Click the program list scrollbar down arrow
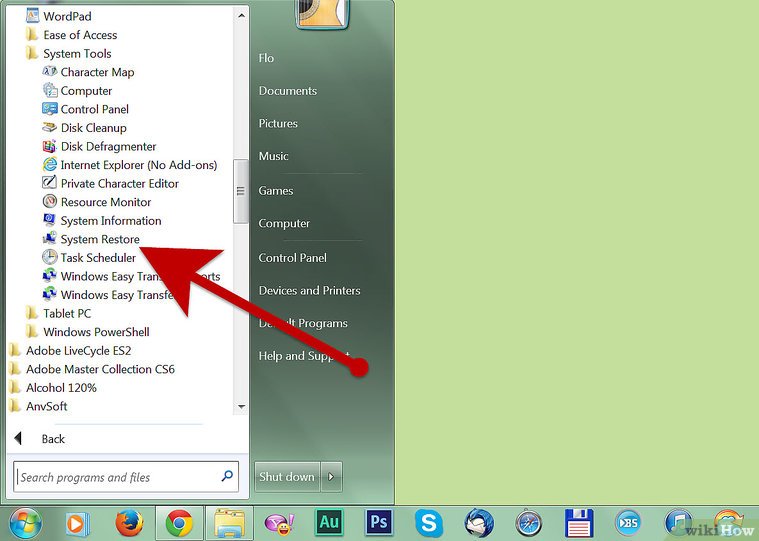 [x=241, y=406]
